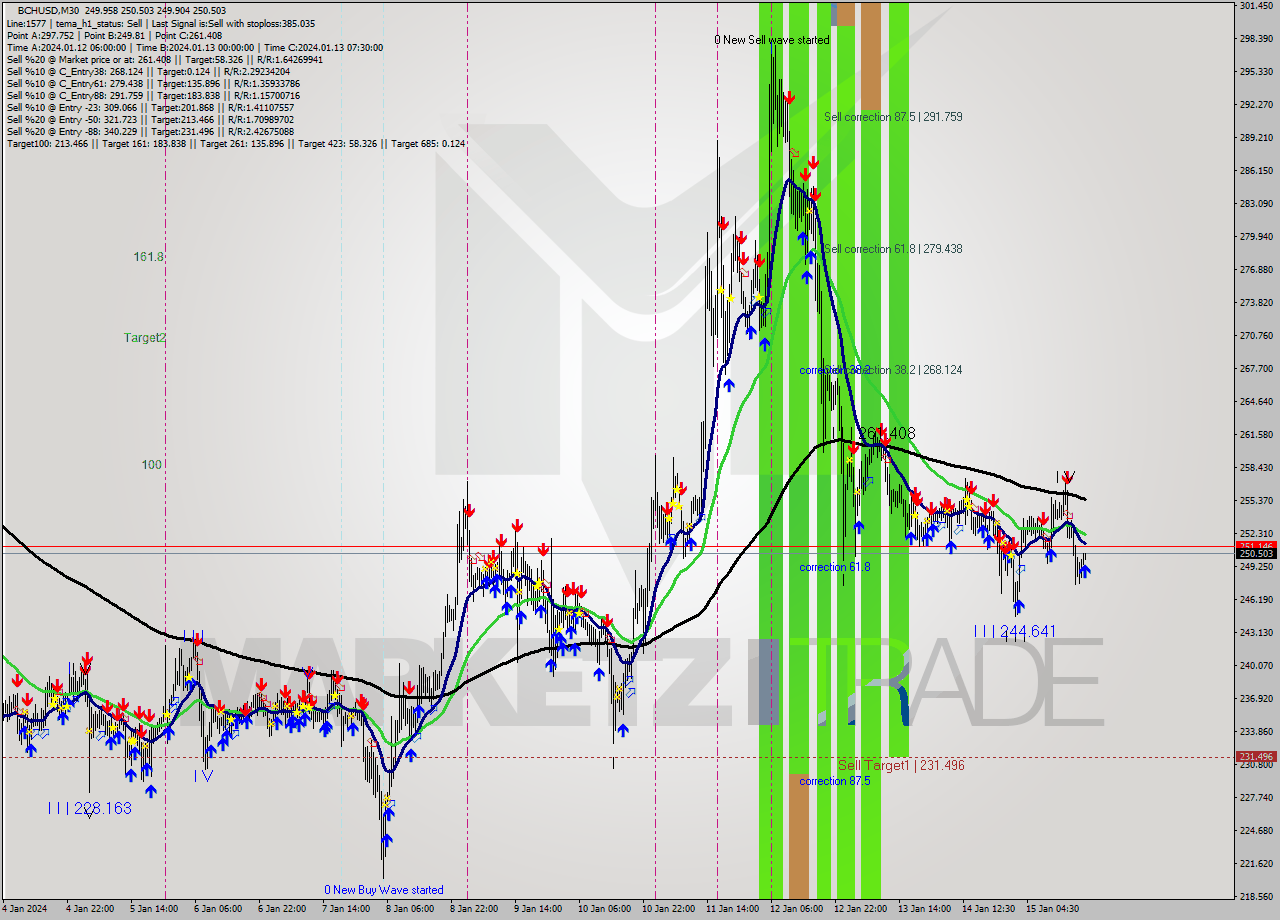Click the 'Sell %10 @ C_Entry38: 268.124' line
This screenshot has height=920, width=1280.
click(150, 71)
